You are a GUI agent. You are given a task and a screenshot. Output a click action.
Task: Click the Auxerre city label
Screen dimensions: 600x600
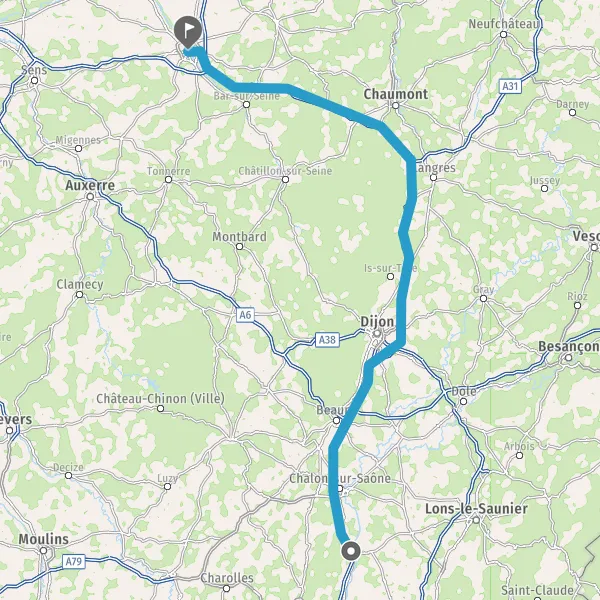(90, 185)
